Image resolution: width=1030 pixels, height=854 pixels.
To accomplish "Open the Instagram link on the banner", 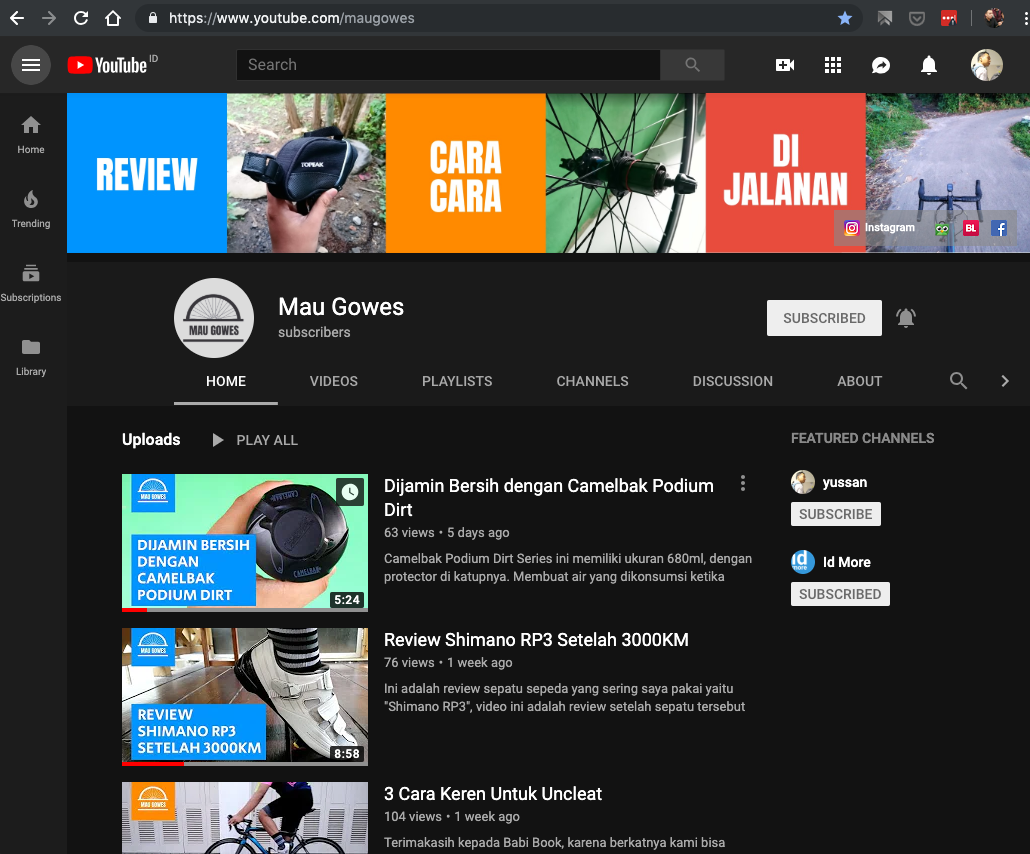I will (x=880, y=228).
